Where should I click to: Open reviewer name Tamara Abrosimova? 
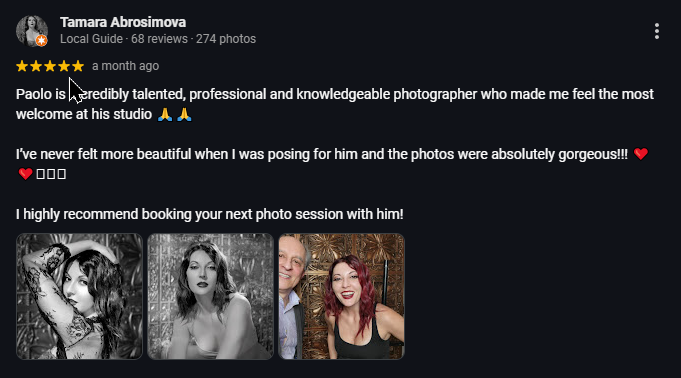(x=123, y=22)
